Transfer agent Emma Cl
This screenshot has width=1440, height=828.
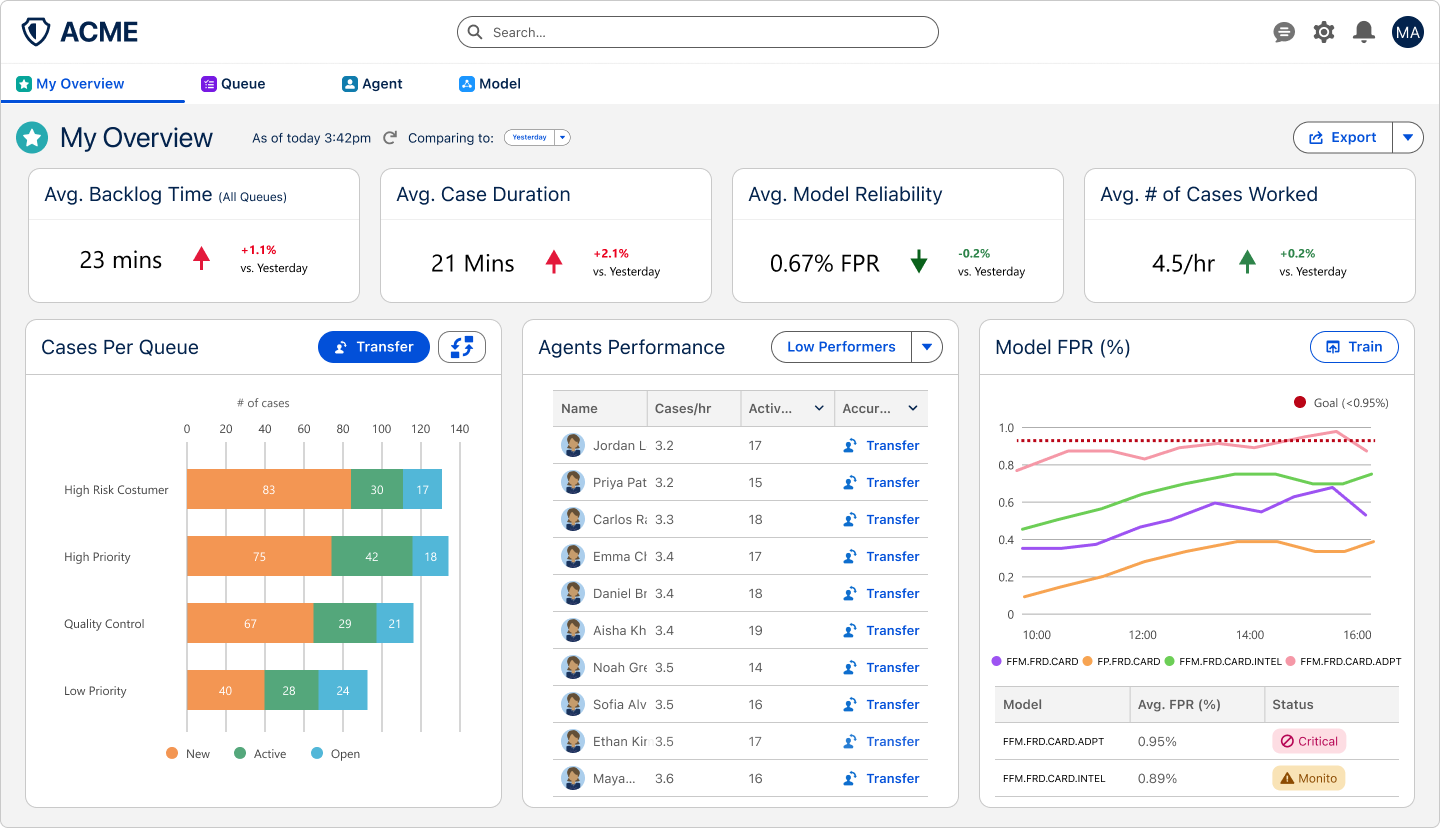[881, 557]
